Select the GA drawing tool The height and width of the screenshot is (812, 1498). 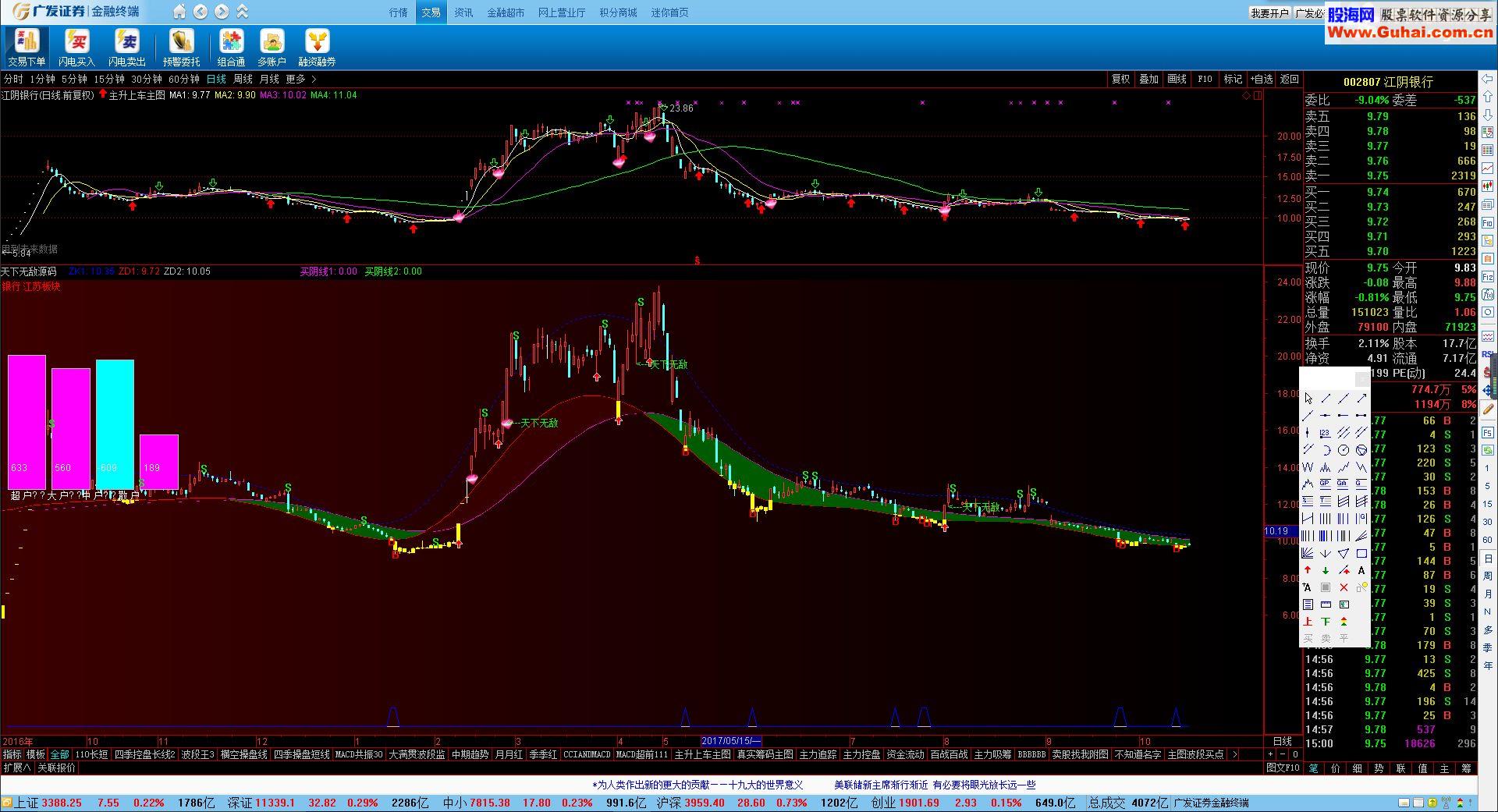tap(1344, 484)
